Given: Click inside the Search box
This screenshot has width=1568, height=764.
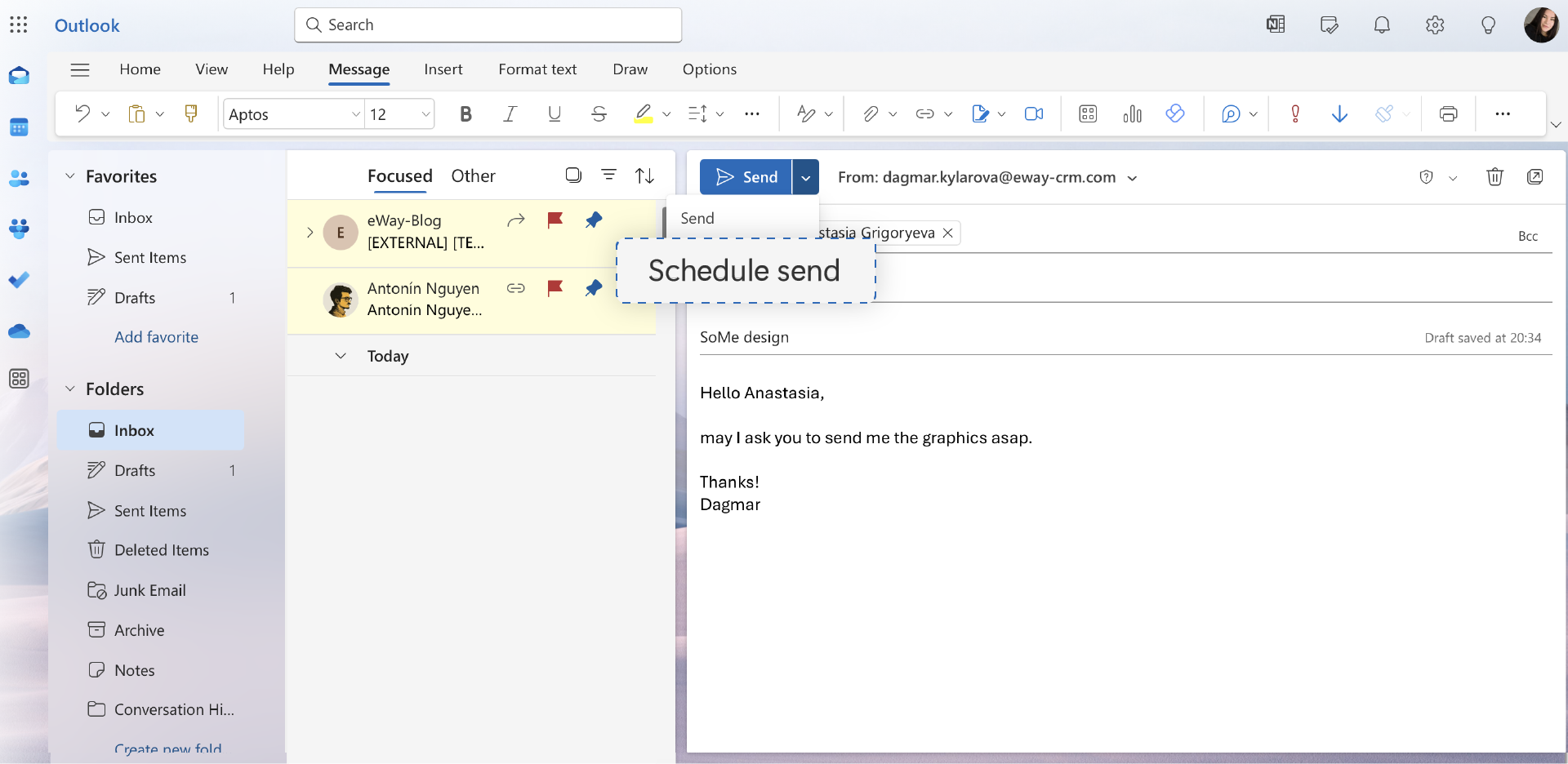Looking at the screenshot, I should tap(488, 25).
